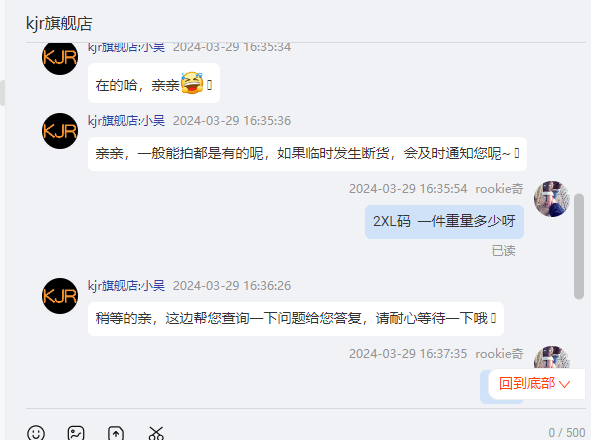
Task: Select the 2XL码 一件重量多少呀 message bubble
Action: click(x=444, y=222)
